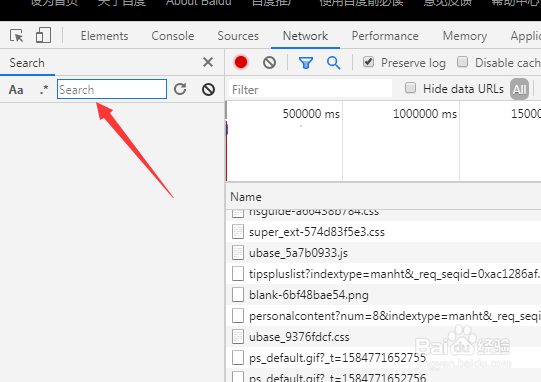This screenshot has width=541, height=382.
Task: Enable the Disable cache checkbox
Action: click(x=462, y=62)
